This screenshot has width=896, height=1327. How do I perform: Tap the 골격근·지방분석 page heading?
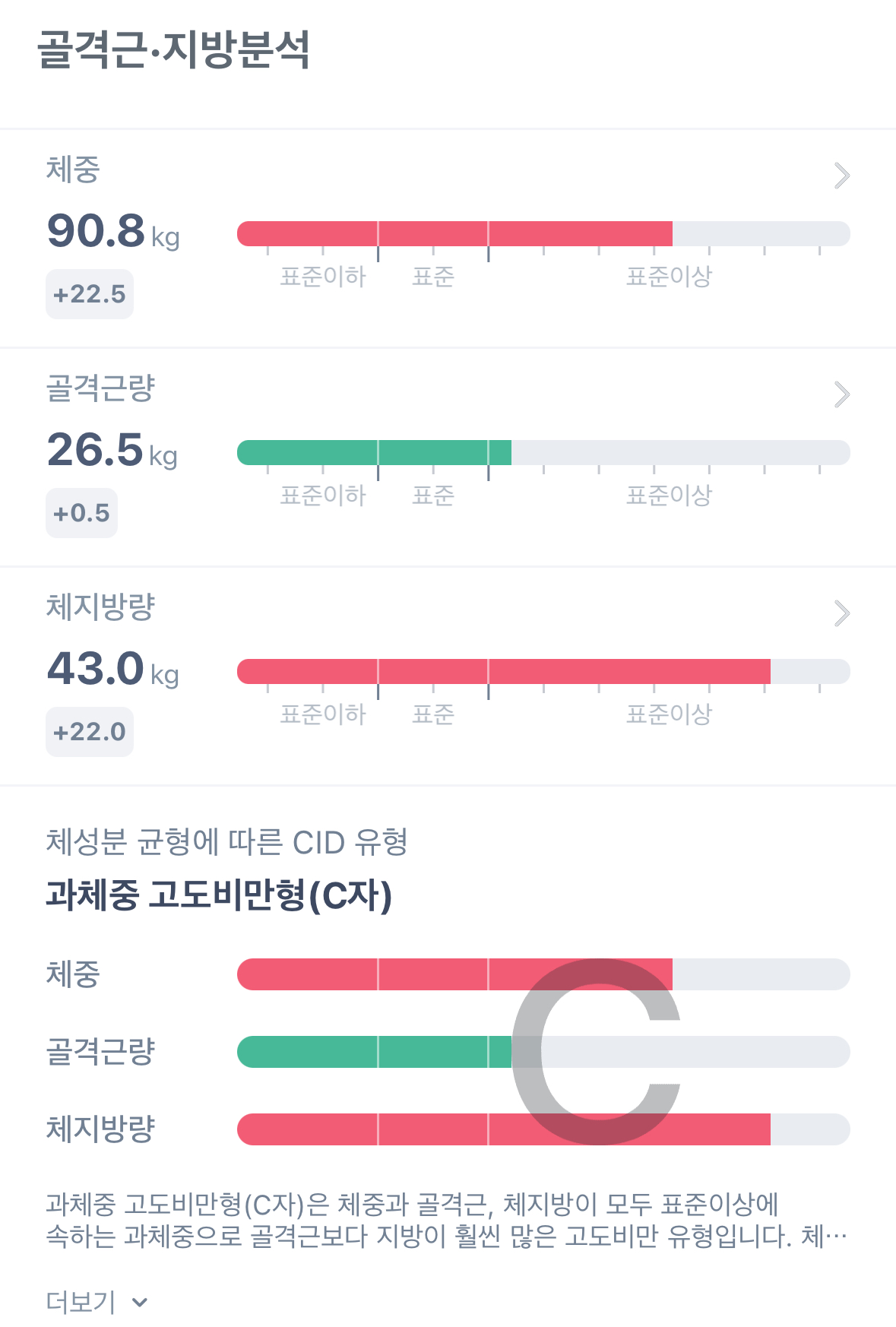click(174, 50)
